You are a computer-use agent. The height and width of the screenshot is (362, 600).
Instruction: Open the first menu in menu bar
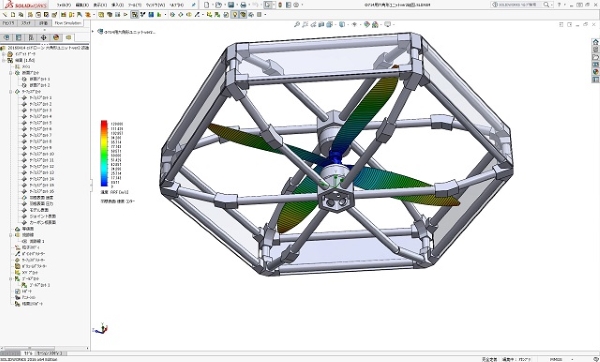(64, 5)
